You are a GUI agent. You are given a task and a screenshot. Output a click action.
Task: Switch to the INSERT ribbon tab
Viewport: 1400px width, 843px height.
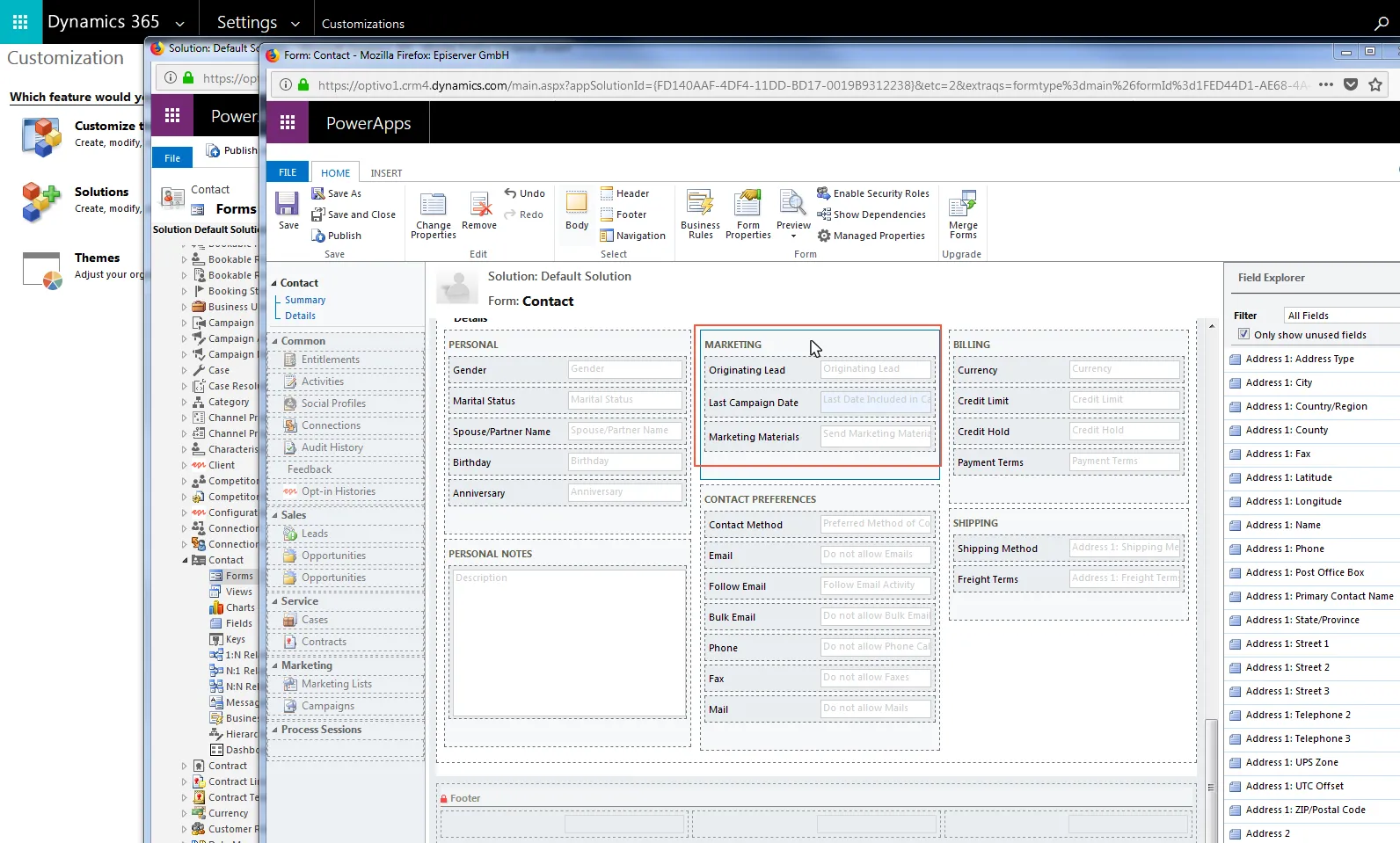pyautogui.click(x=386, y=173)
